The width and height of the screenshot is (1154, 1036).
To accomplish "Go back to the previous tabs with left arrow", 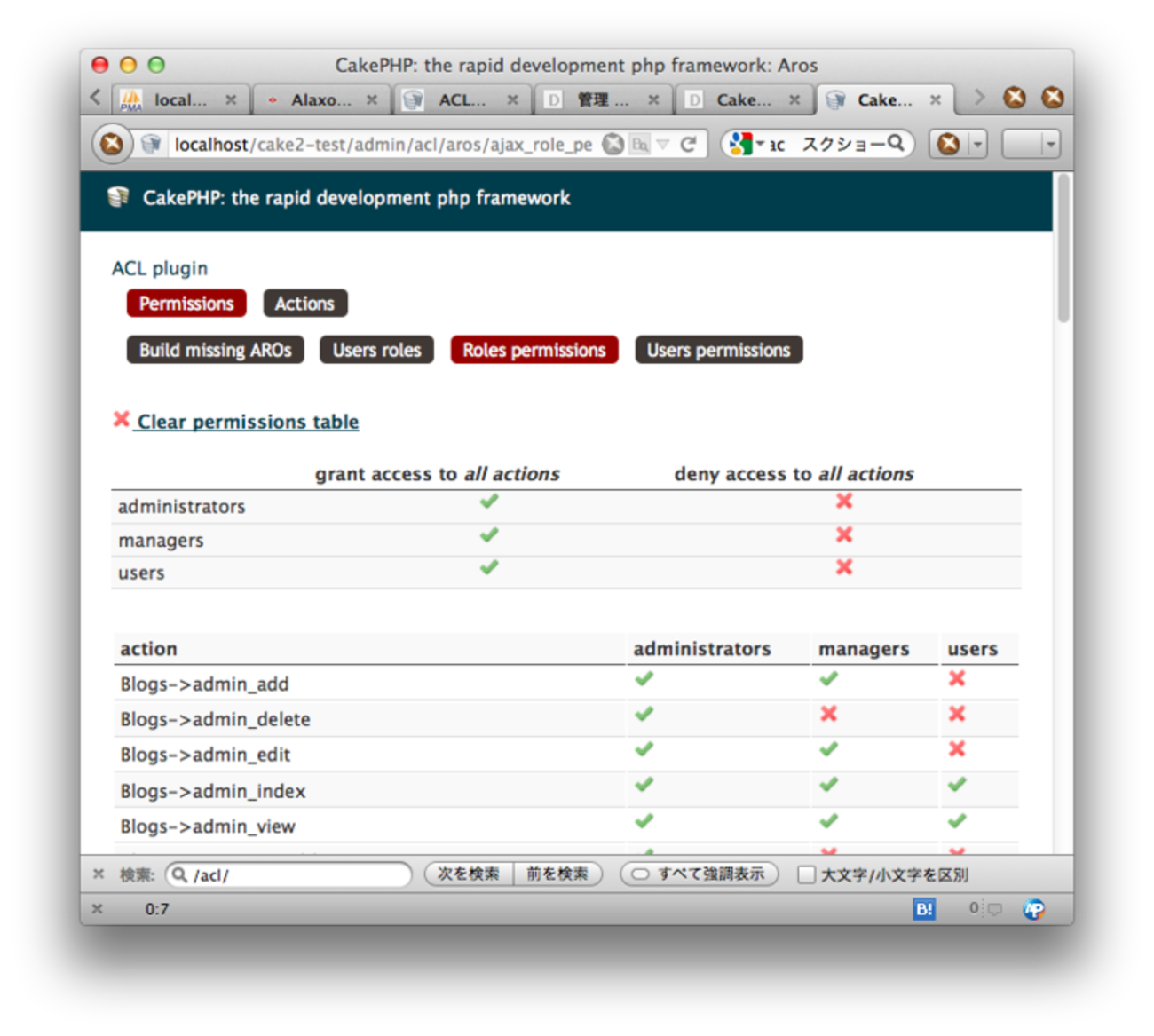I will tap(96, 97).
